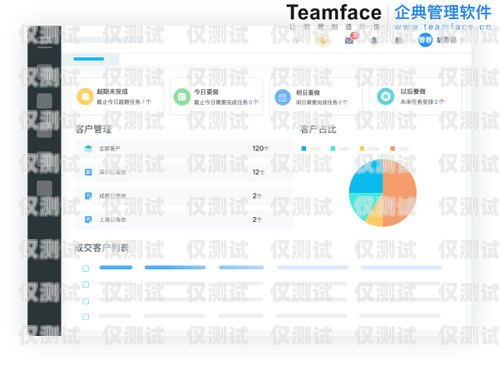Click the 120个 customer count

point(261,148)
